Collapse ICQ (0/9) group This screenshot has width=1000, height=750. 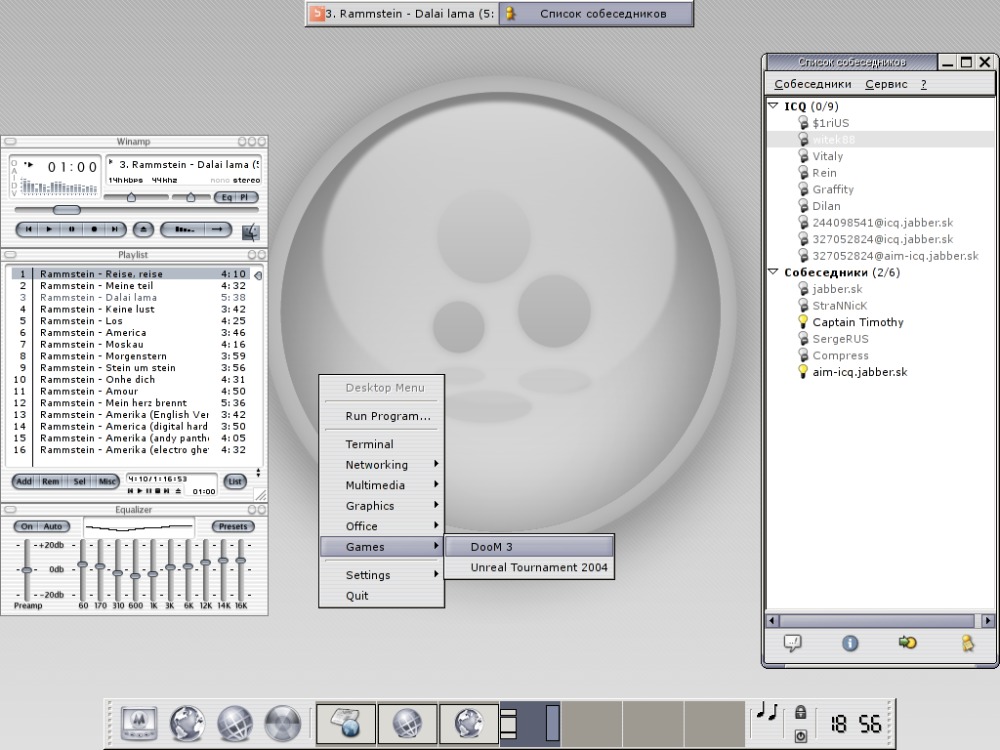[x=774, y=106]
